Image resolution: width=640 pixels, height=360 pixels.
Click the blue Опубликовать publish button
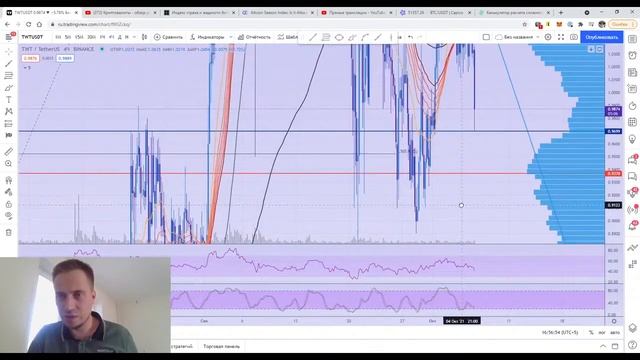(x=602, y=37)
